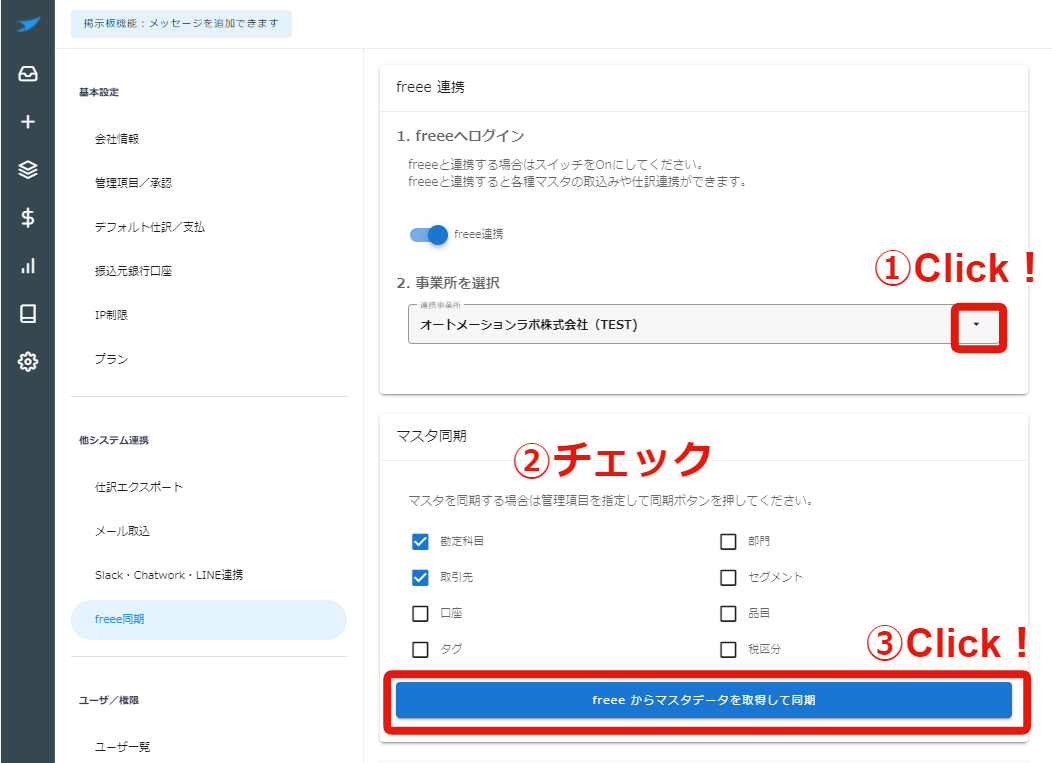Open デフォルト仕訳／支払 settings page
The image size is (1052, 763).
point(150,227)
